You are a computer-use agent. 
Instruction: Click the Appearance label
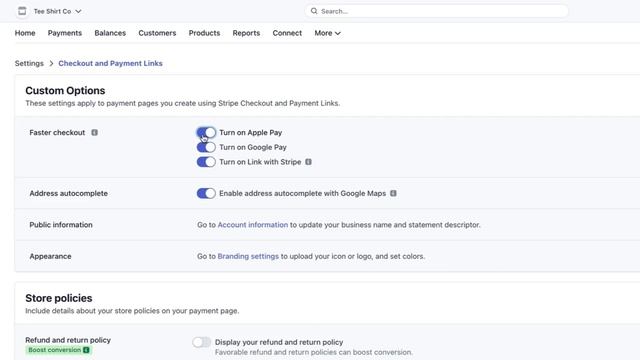click(x=50, y=256)
